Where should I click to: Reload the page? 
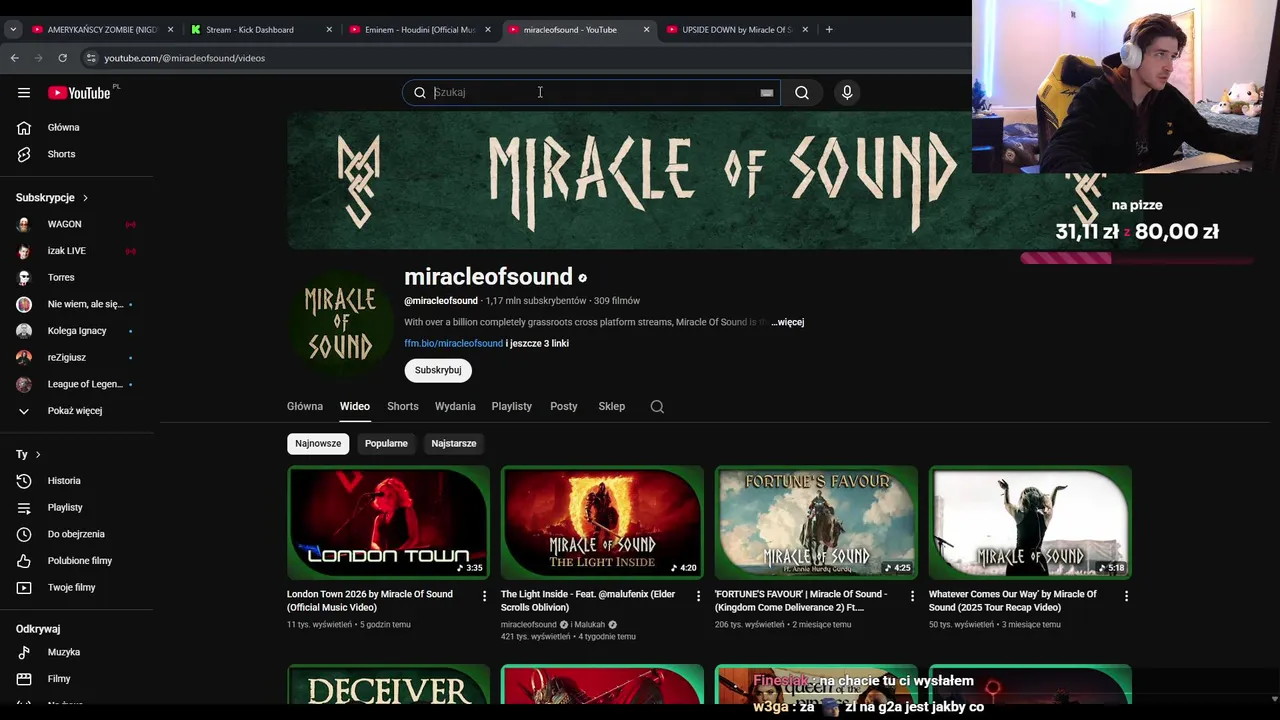pyautogui.click(x=62, y=58)
